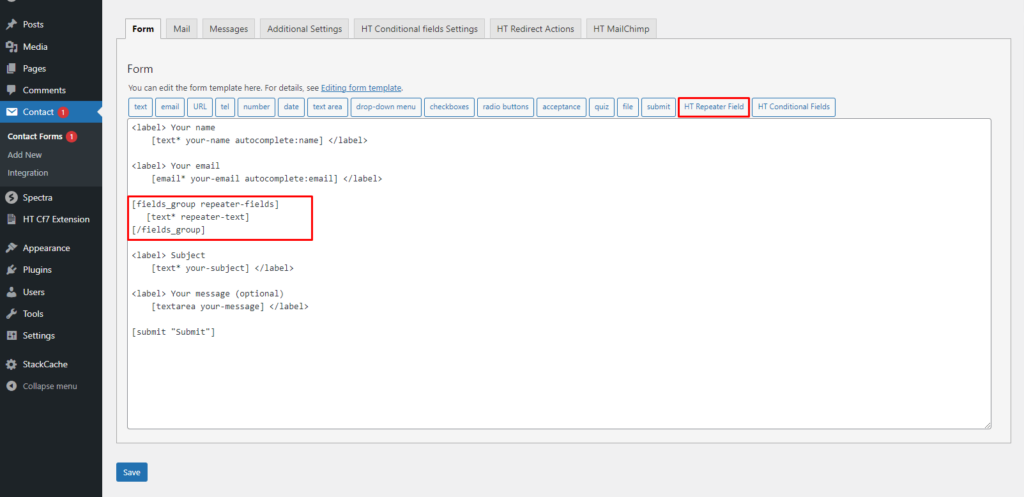Screen dimensions: 1024x497
Task: Save the contact form
Action: click(131, 471)
